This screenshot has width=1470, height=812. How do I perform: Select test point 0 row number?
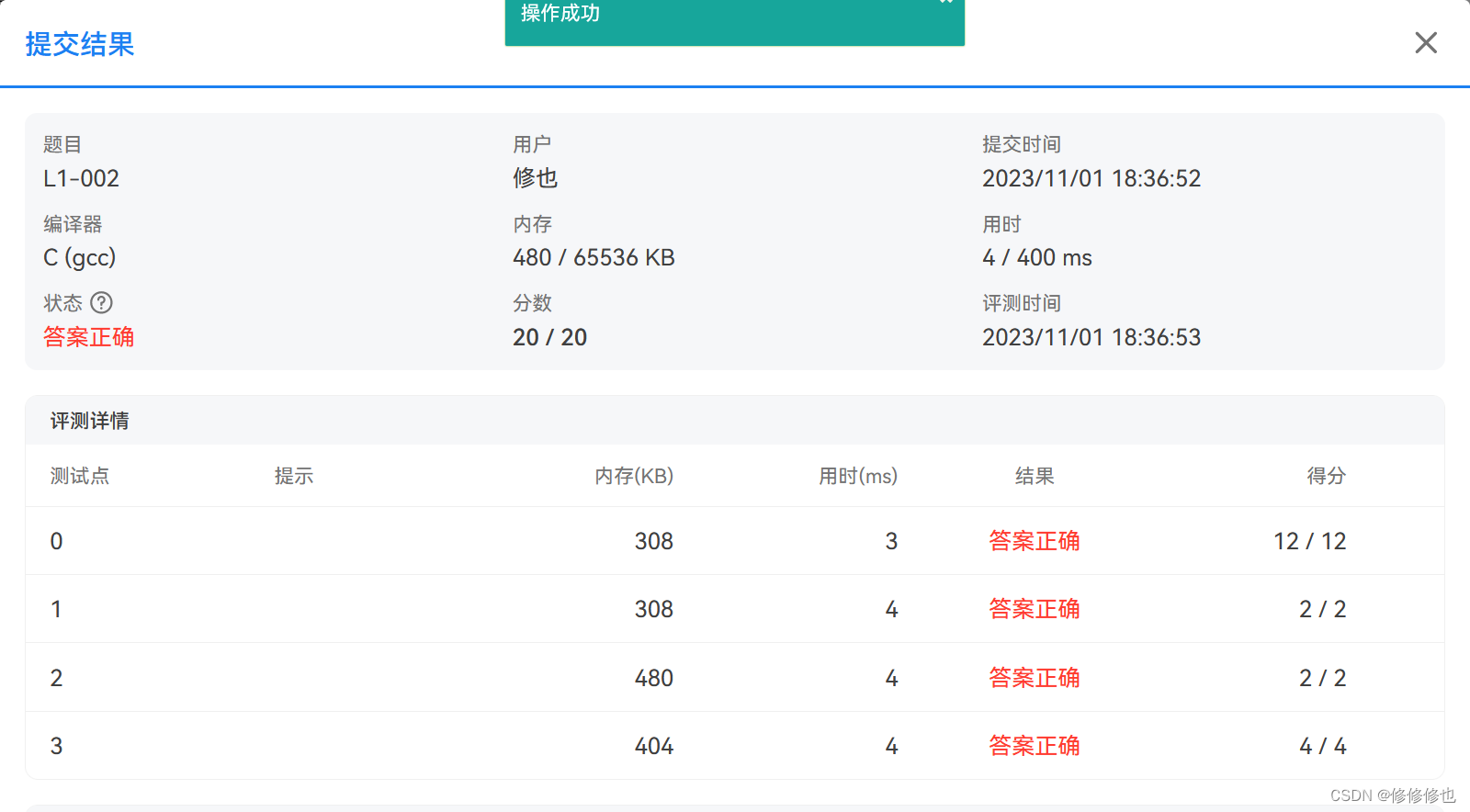pyautogui.click(x=56, y=541)
